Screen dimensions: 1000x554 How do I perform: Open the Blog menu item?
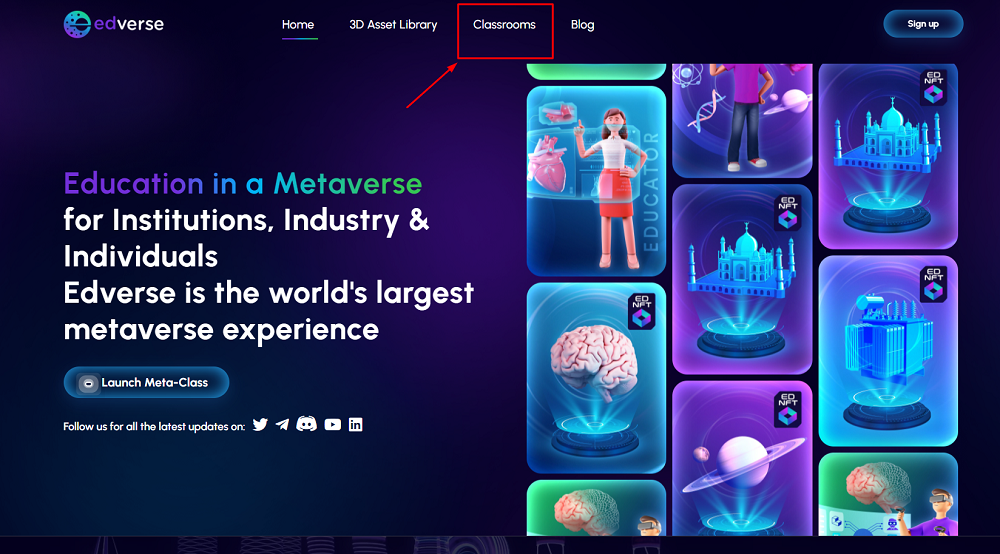click(582, 25)
